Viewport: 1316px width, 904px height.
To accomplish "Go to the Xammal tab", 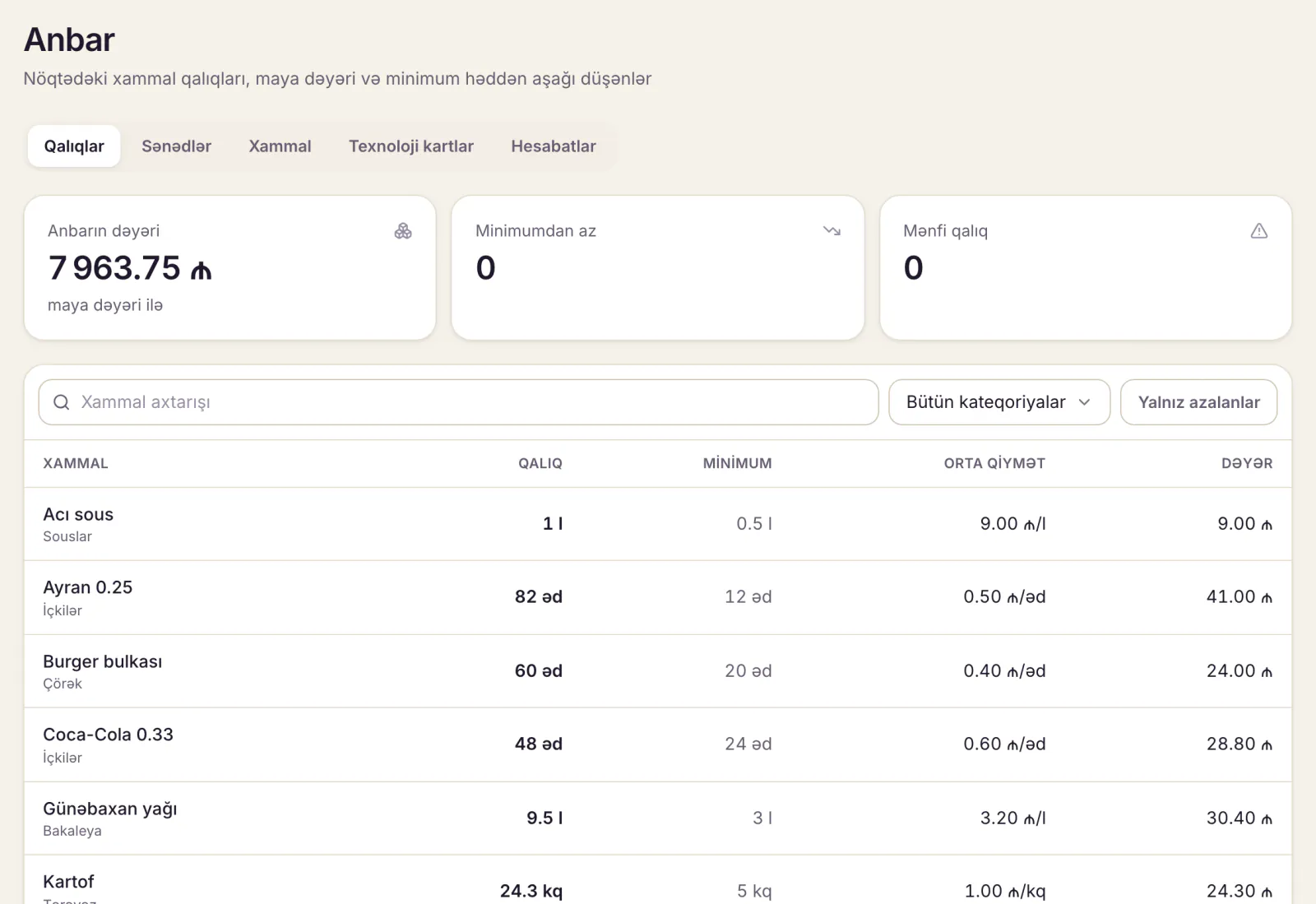I will (x=280, y=146).
